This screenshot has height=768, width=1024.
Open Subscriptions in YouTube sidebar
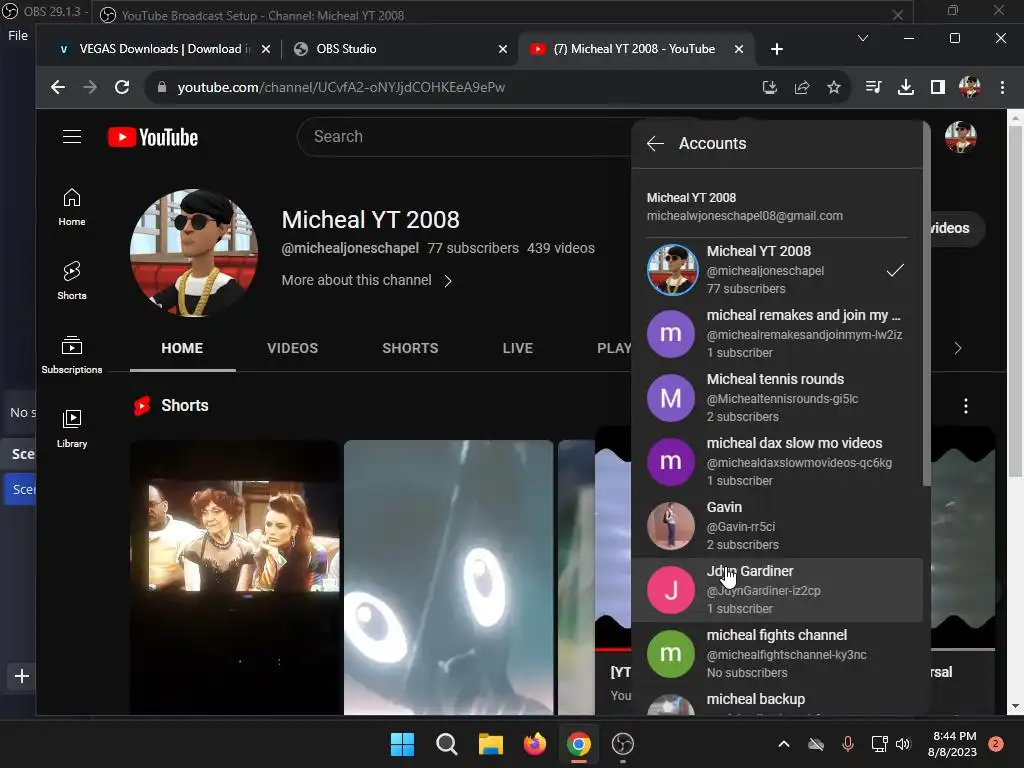point(72,355)
